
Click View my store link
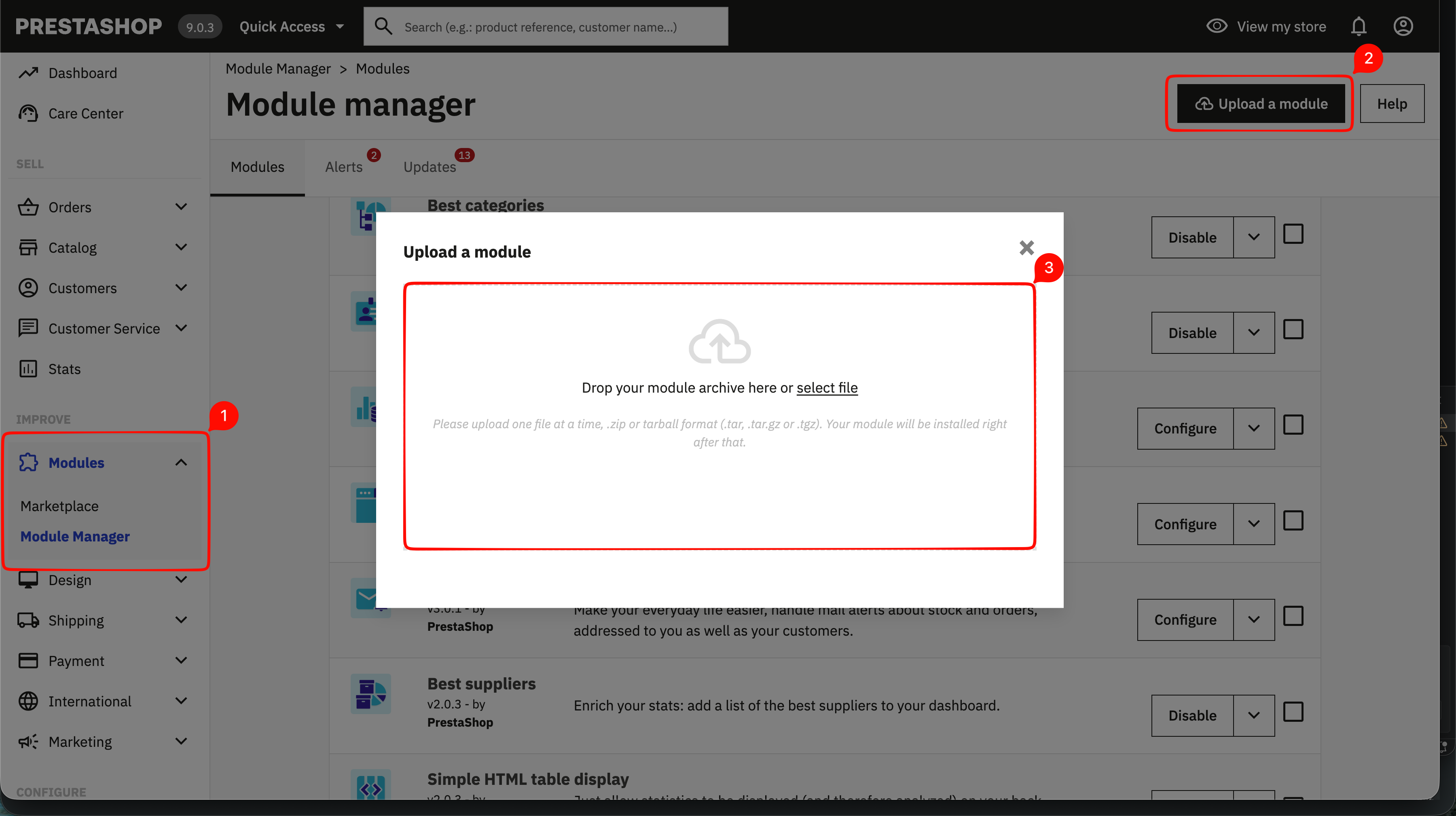tap(1281, 27)
